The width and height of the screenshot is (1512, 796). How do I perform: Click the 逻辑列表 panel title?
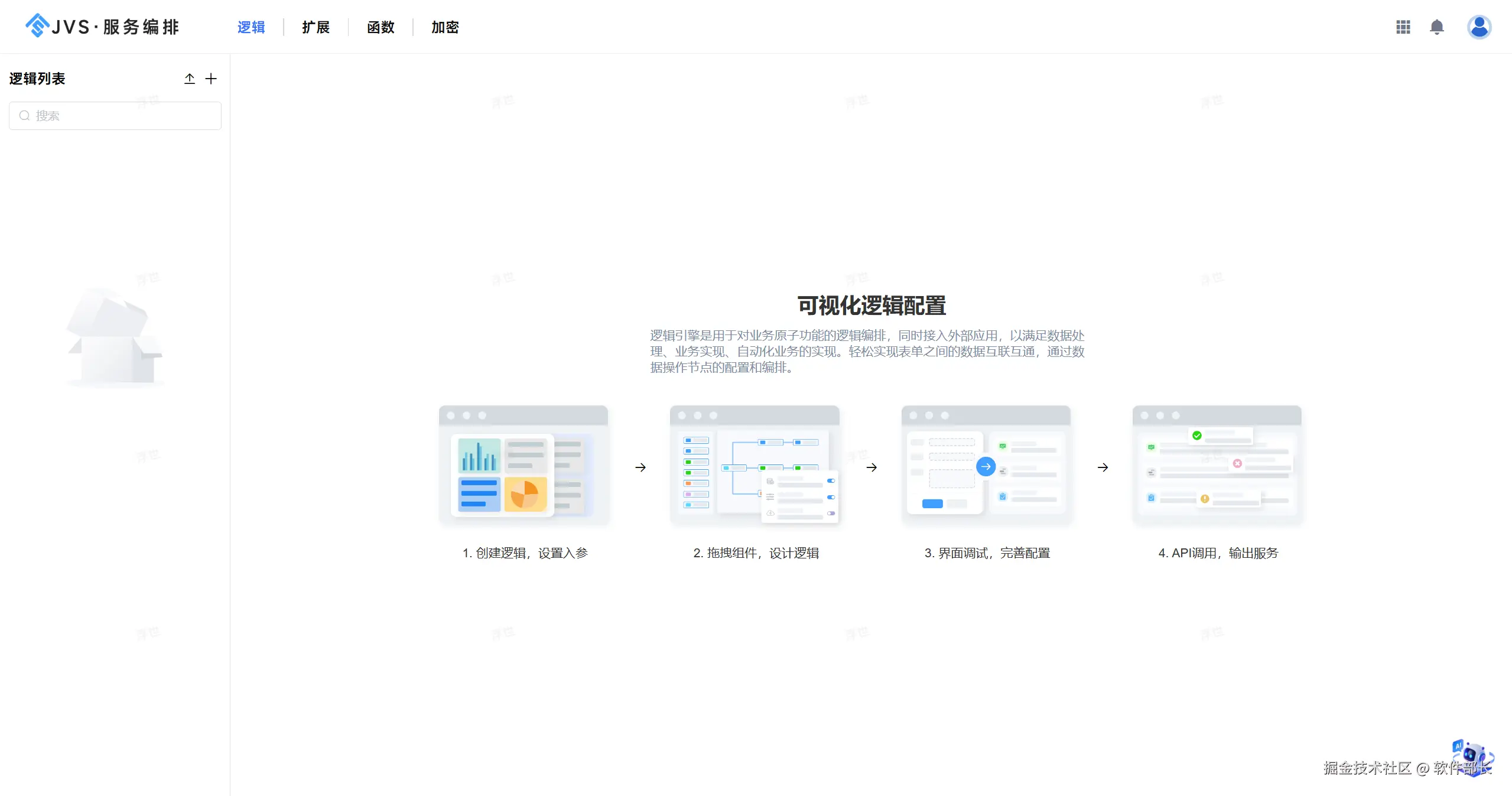(x=37, y=79)
